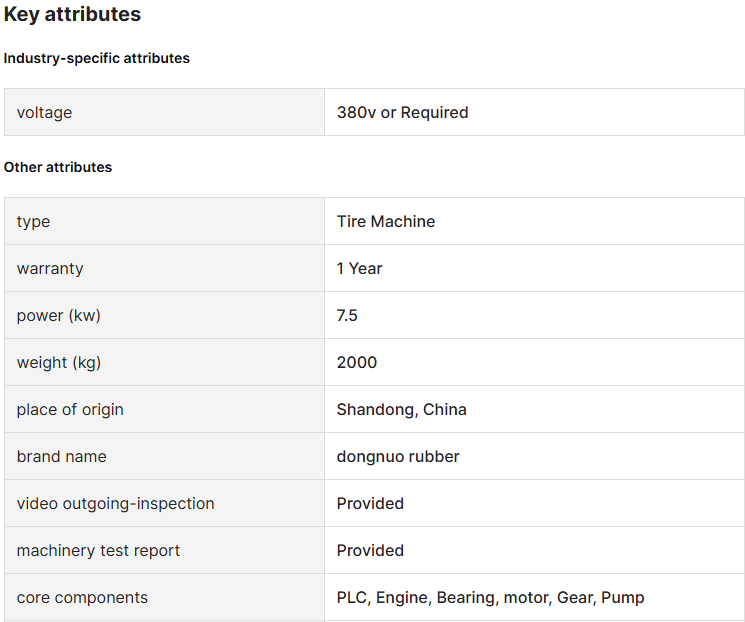This screenshot has width=745, height=622.
Task: Click the dongnuo rubber brand value
Action: coord(398,457)
